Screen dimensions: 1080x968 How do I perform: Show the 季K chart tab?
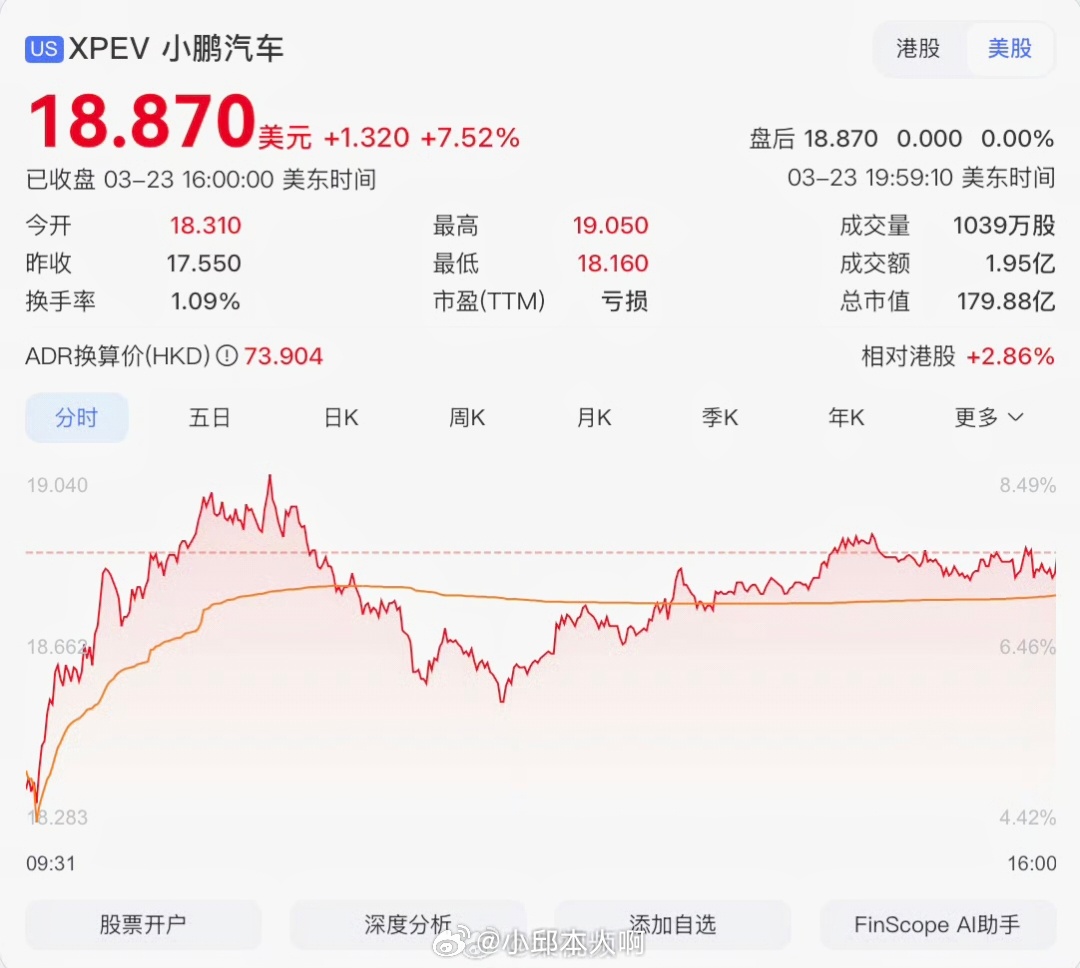[720, 418]
